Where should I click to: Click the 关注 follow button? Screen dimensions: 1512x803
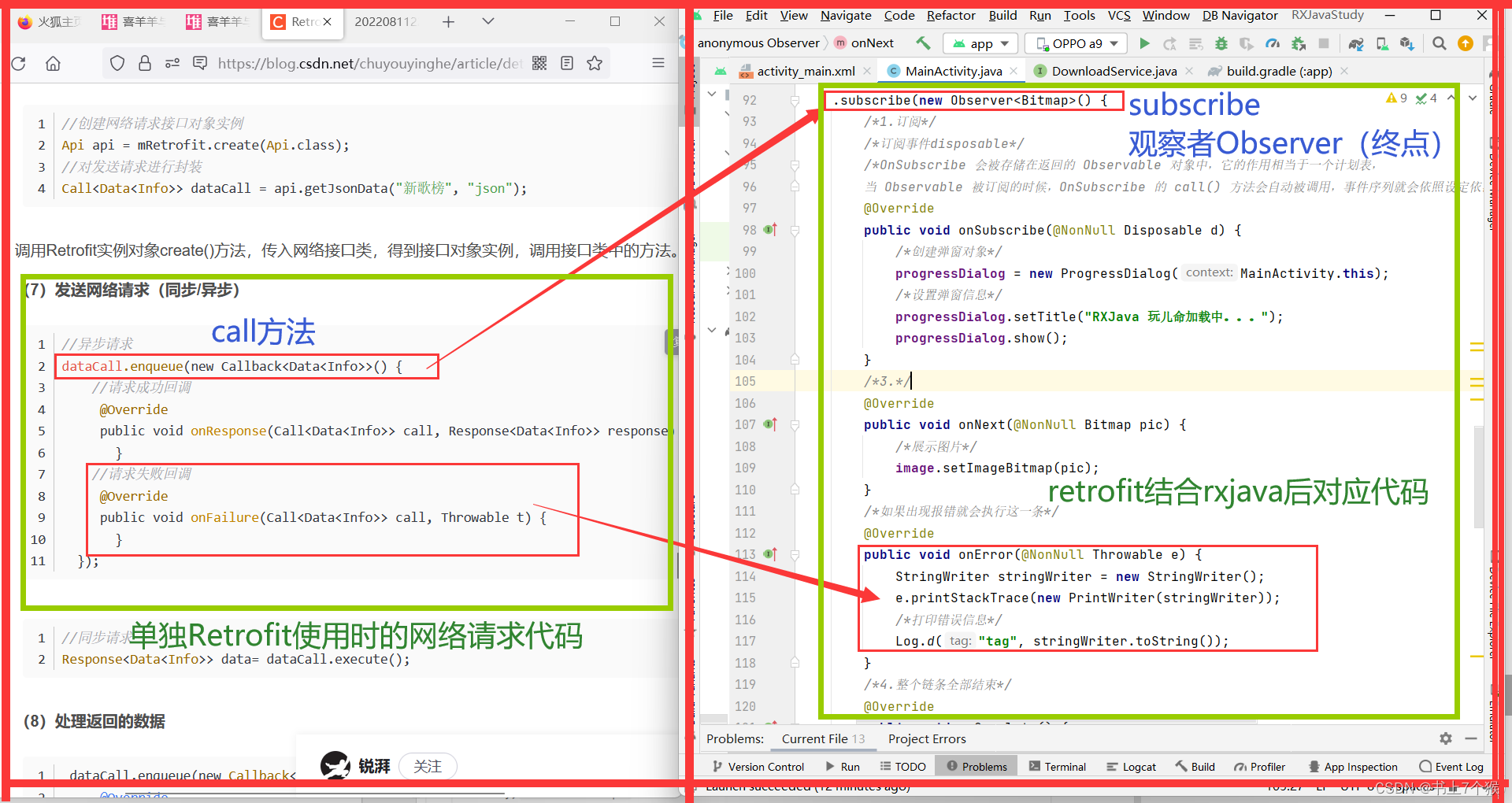[x=428, y=766]
